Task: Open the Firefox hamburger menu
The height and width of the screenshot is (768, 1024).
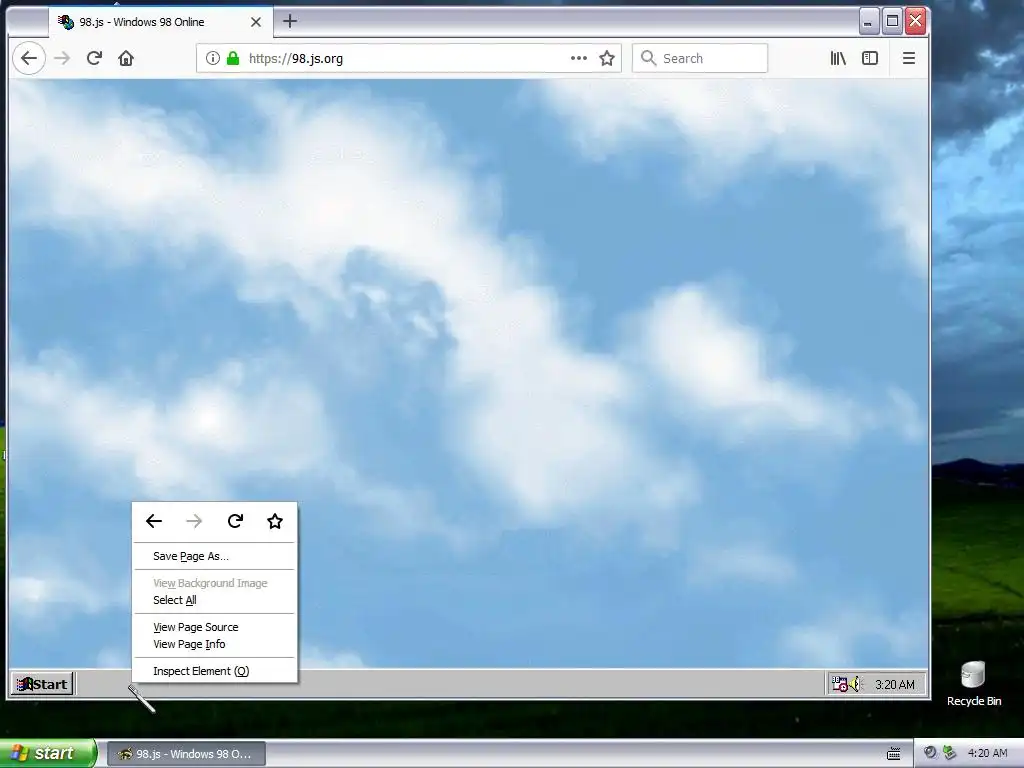Action: tap(908, 58)
